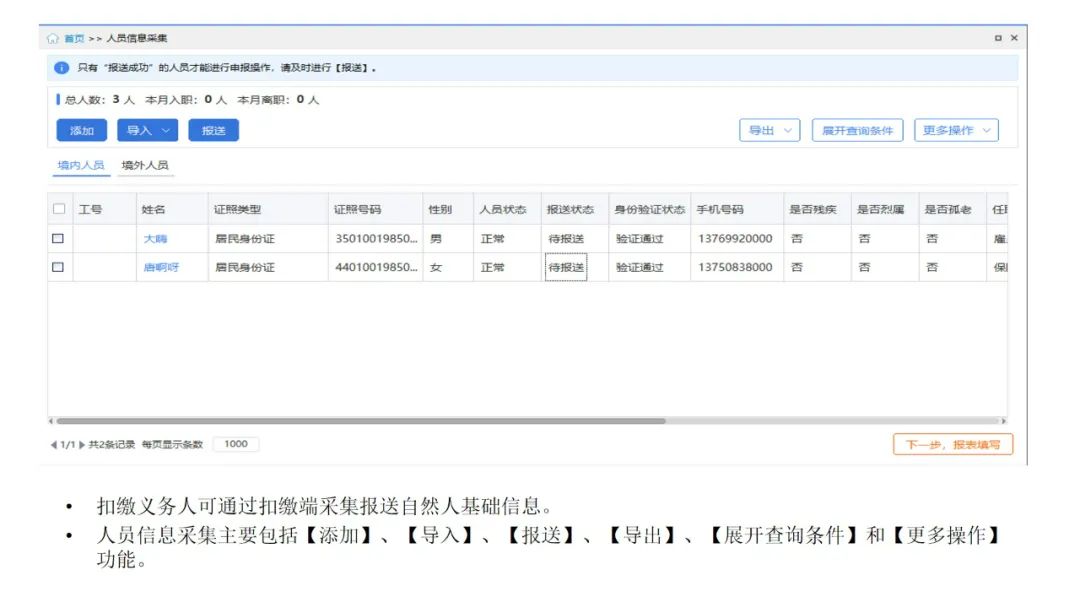Click the 添加 button
This screenshot has width=1080, height=608.
pyautogui.click(x=81, y=130)
